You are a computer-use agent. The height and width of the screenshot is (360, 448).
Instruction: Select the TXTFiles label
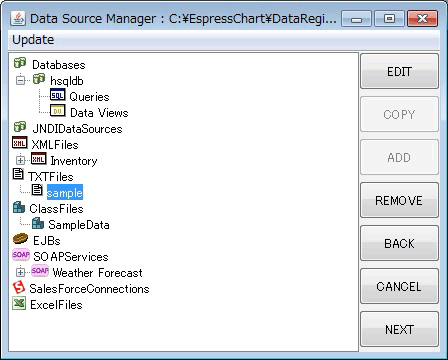[x=51, y=177]
